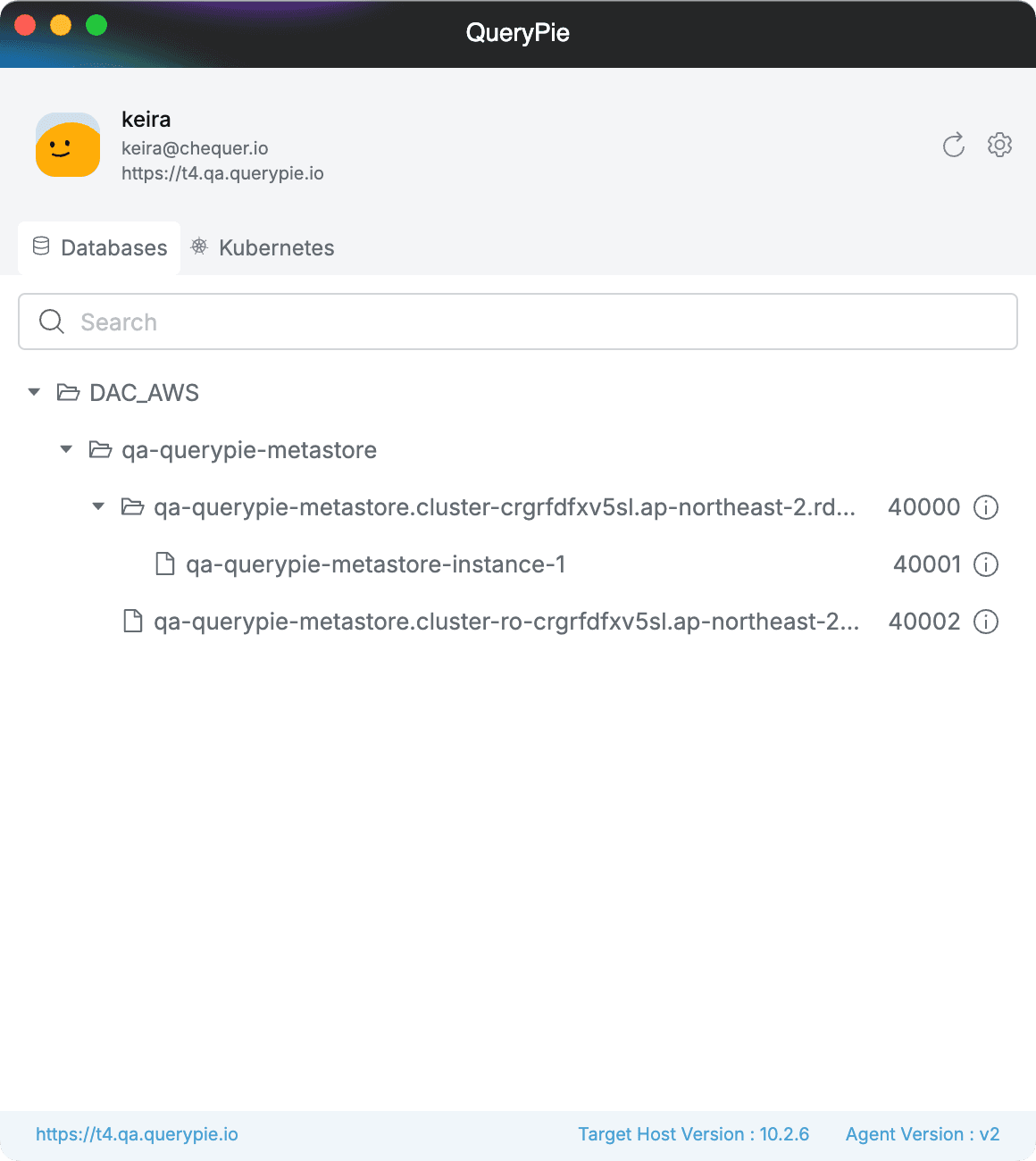Click info icon for port 40000
The image size is (1036, 1161).
(x=986, y=507)
